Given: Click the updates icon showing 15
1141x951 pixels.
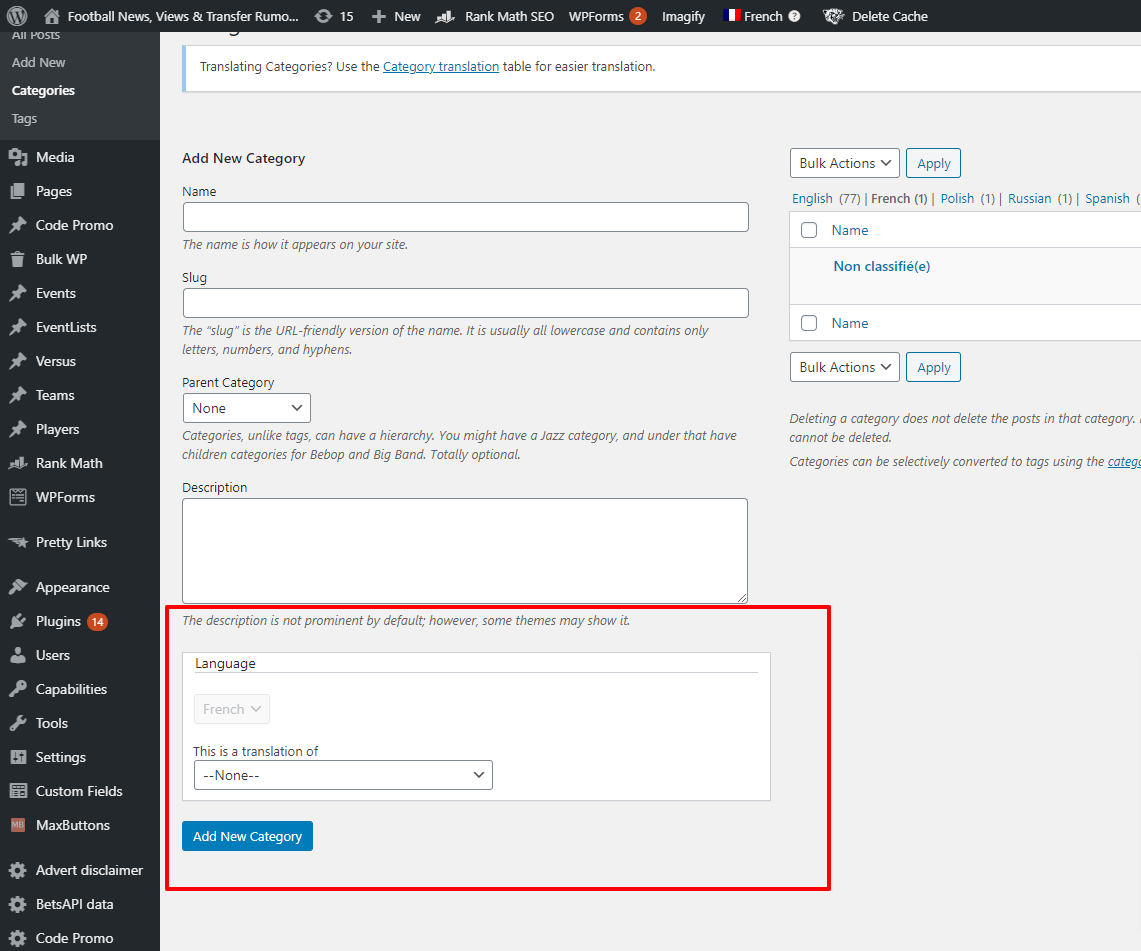Looking at the screenshot, I should pyautogui.click(x=323, y=16).
